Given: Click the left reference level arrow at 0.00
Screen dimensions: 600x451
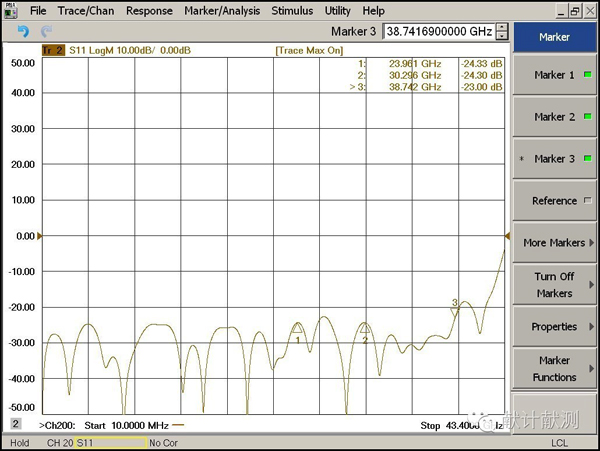Looking at the screenshot, I should tap(39, 236).
